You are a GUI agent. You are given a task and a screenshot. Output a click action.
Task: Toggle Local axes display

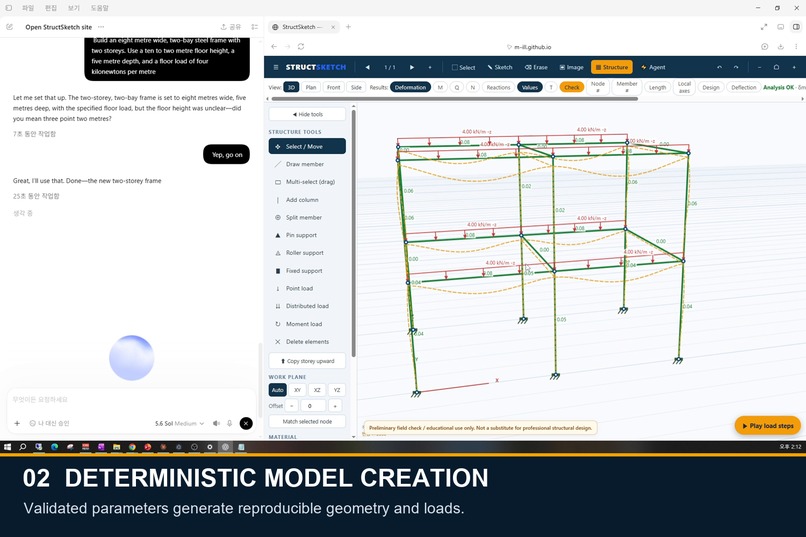[684, 87]
